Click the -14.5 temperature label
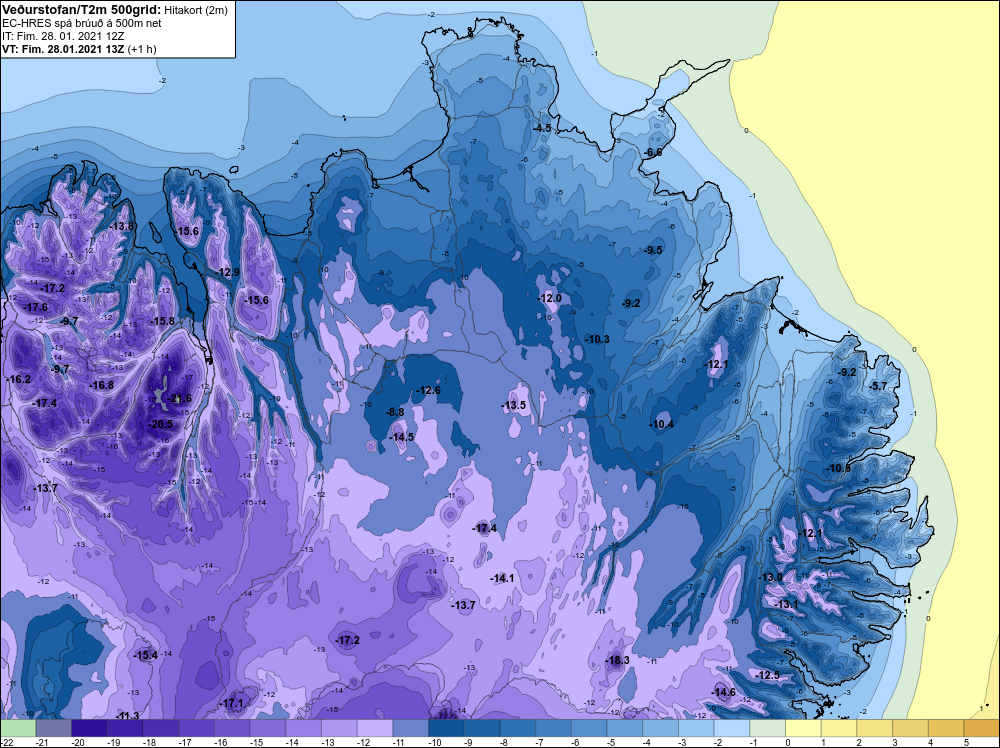 pos(402,437)
